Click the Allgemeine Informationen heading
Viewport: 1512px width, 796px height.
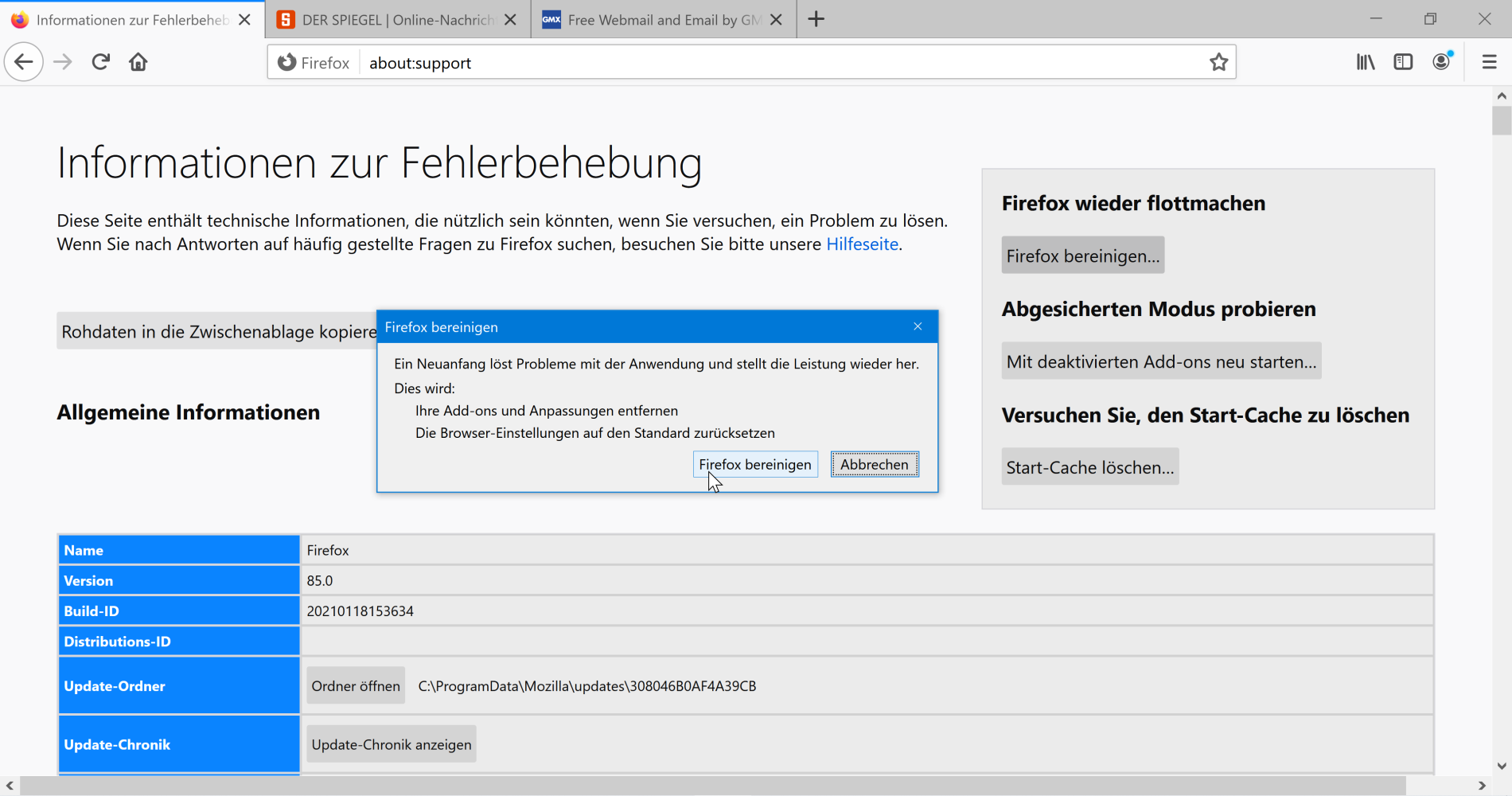coord(189,412)
